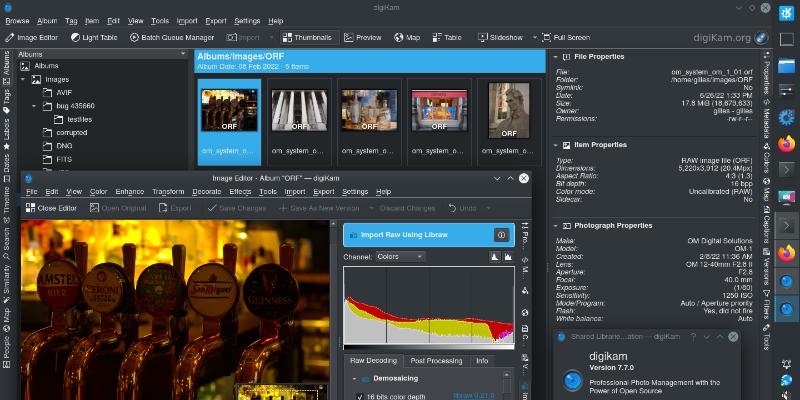Open the Channel Colors dropdown

coord(399,257)
